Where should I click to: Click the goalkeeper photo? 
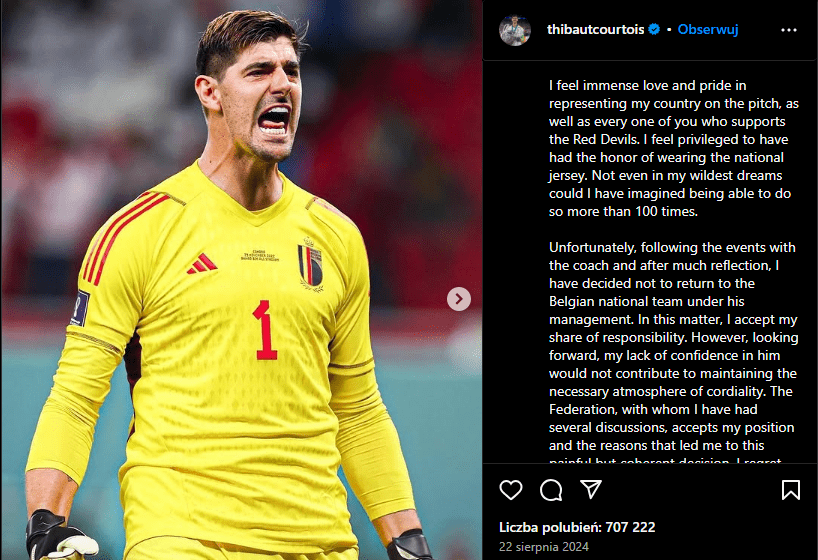click(x=241, y=280)
